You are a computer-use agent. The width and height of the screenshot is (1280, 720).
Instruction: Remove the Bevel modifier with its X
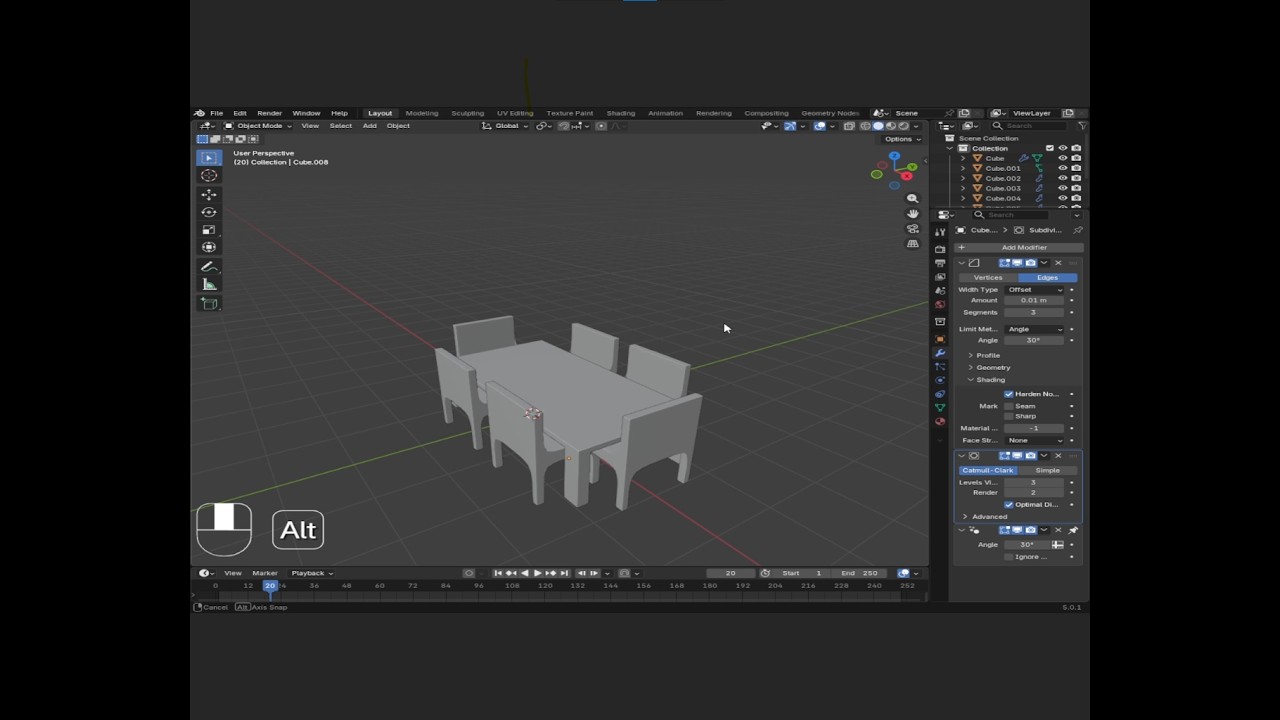coord(1058,263)
